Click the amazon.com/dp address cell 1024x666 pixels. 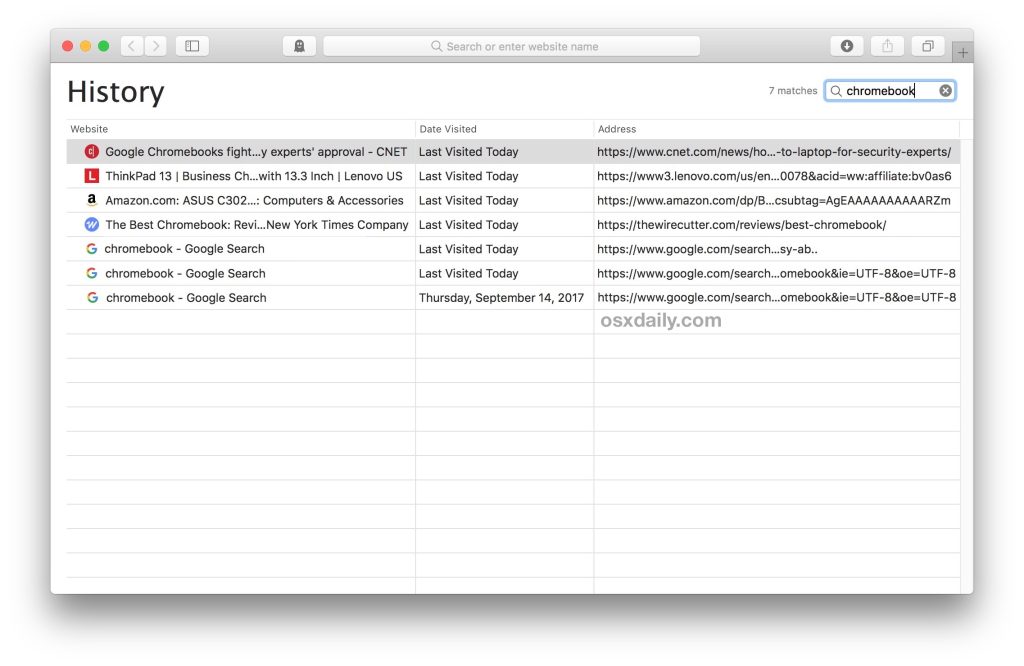pos(774,200)
